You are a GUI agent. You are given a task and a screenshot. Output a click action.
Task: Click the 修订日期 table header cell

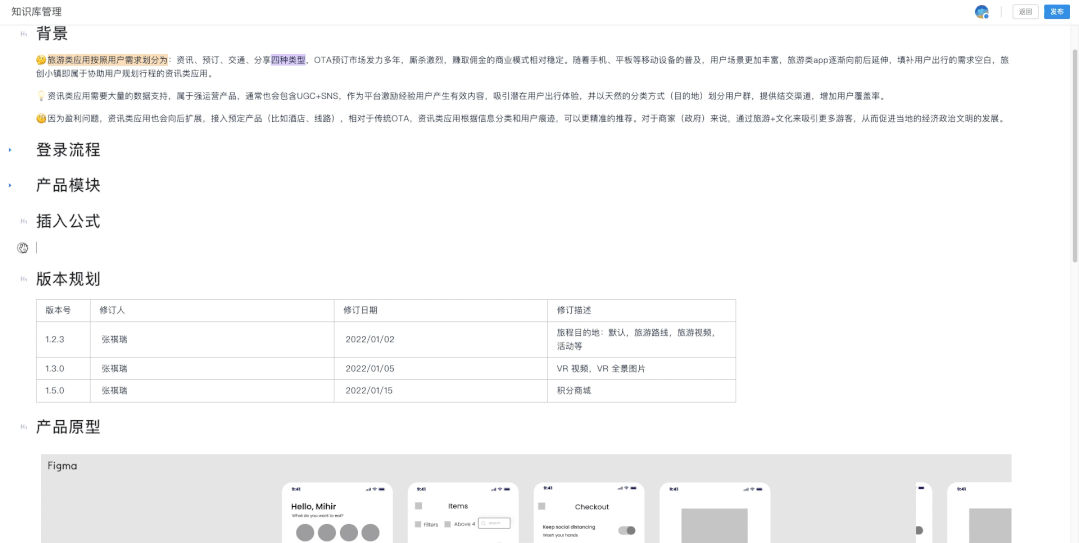click(441, 310)
